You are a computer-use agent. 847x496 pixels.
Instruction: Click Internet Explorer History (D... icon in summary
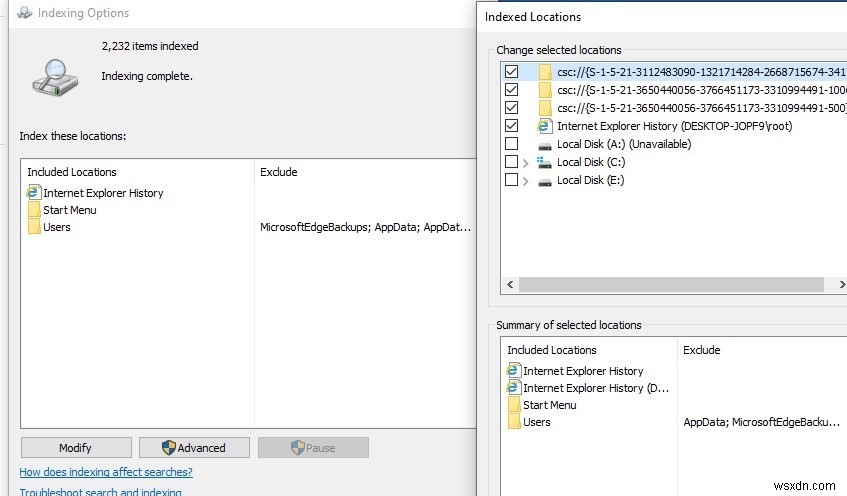click(513, 387)
